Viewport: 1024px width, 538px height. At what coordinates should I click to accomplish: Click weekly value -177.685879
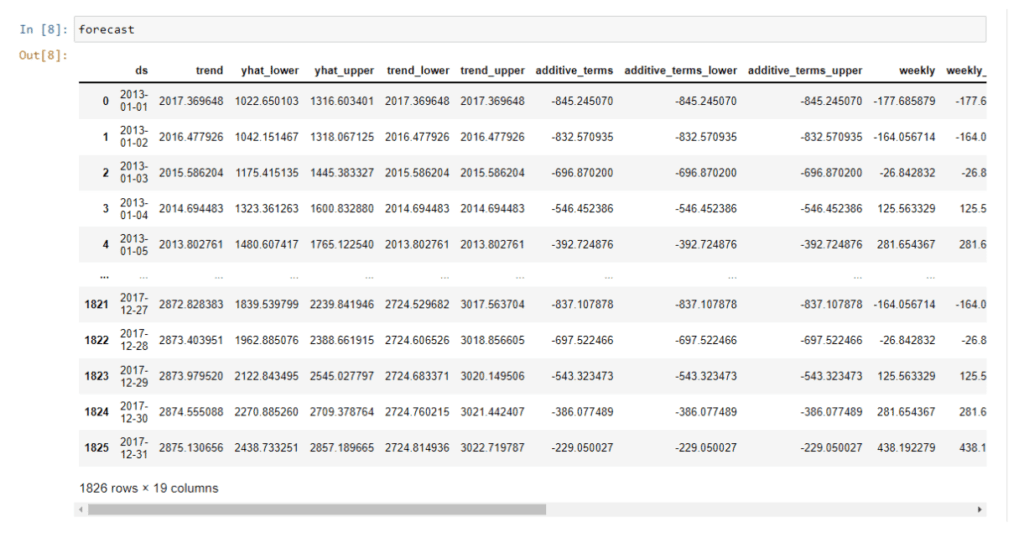click(x=904, y=101)
